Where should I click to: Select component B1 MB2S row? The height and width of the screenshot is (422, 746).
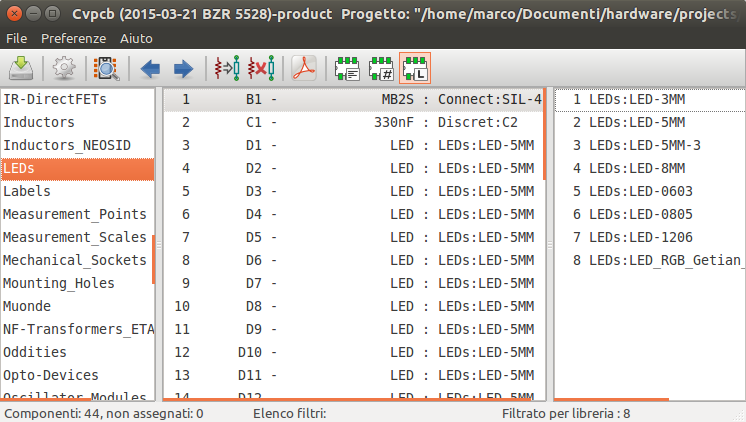[x=353, y=99]
